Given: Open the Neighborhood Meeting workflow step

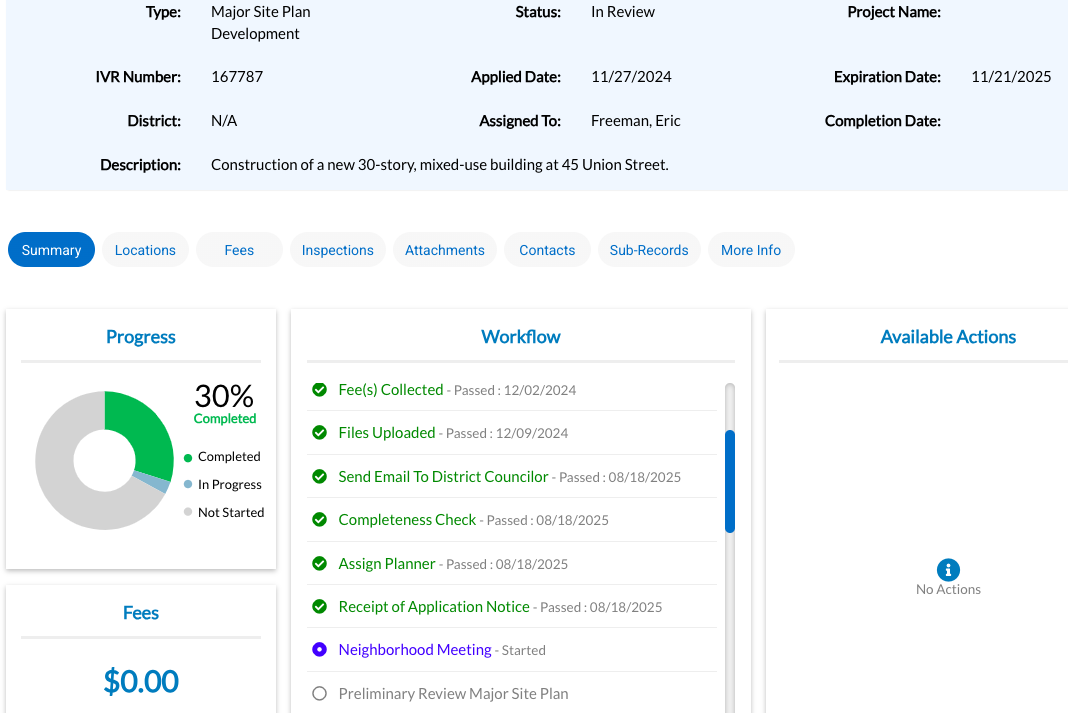Looking at the screenshot, I should [415, 650].
